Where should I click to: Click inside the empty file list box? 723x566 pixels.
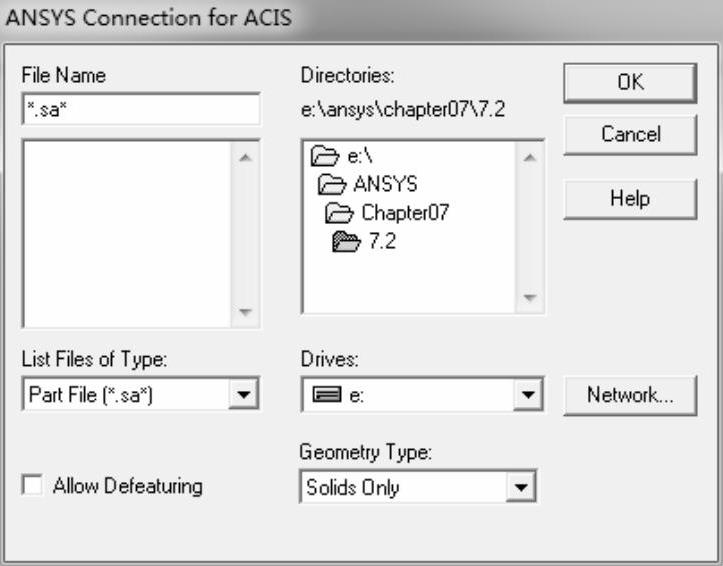(x=126, y=233)
